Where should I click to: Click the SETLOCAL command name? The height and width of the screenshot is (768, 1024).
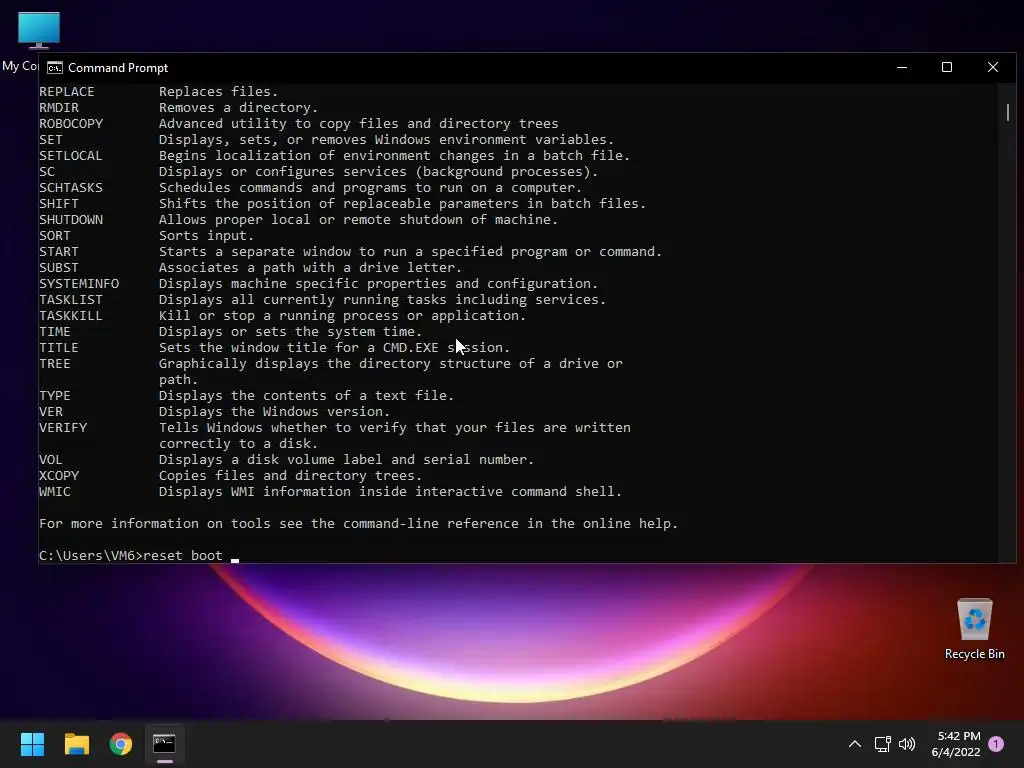[71, 155]
